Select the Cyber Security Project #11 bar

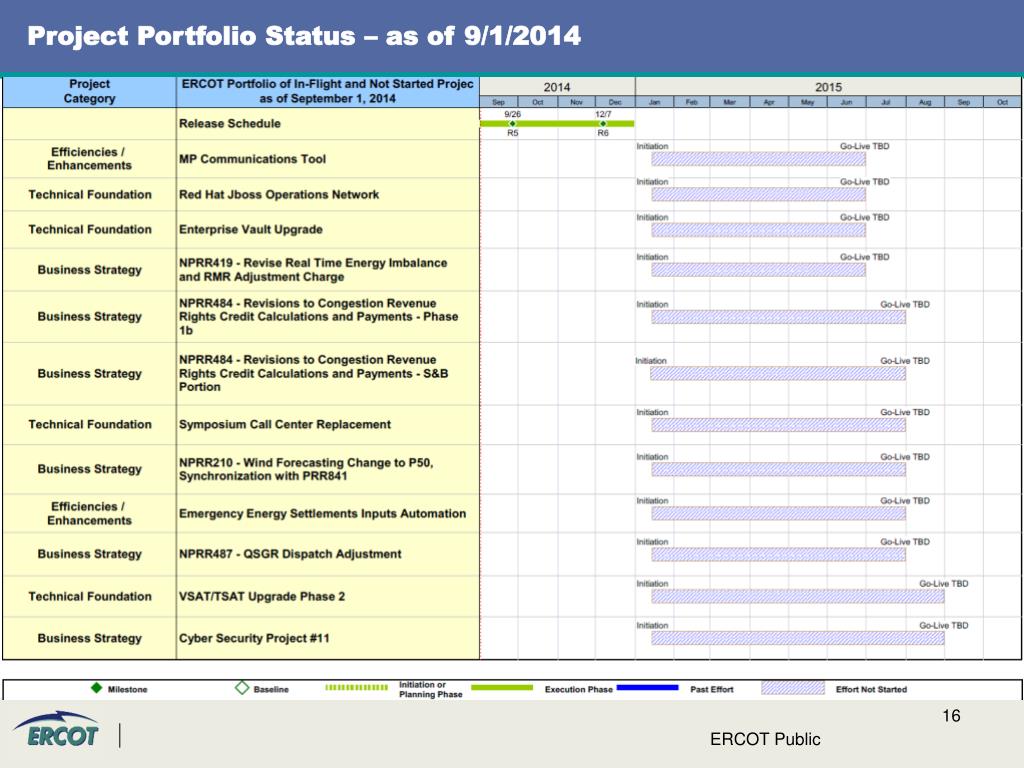click(x=797, y=638)
